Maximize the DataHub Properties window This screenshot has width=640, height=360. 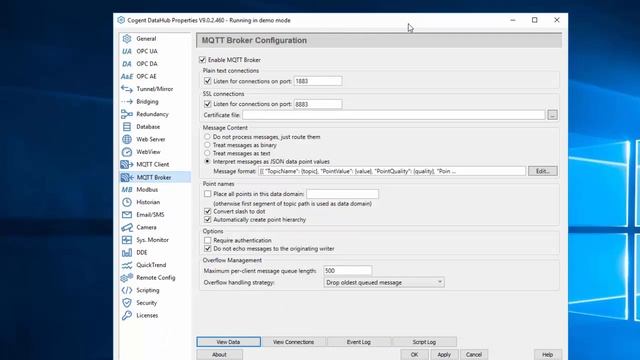[535, 20]
